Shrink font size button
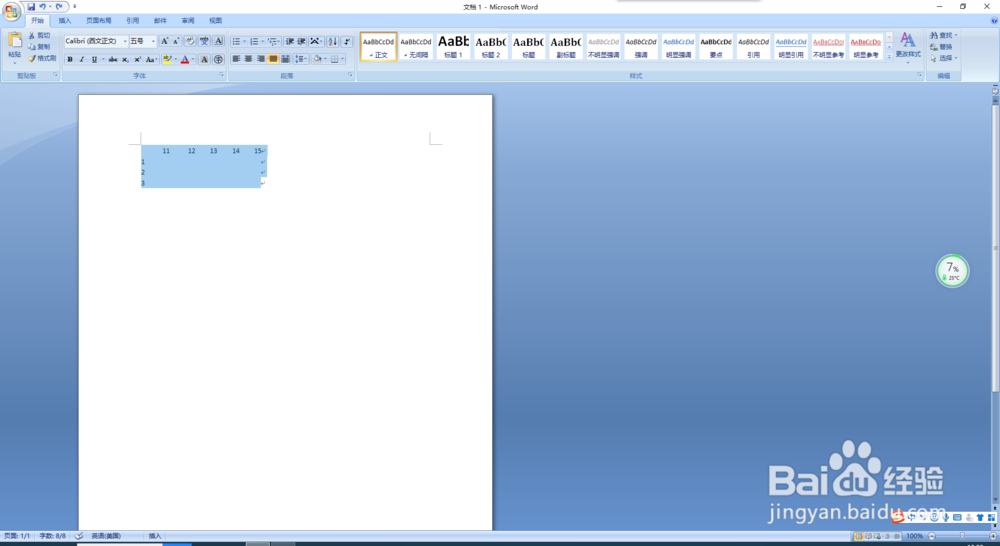The image size is (1000, 546). pos(176,41)
